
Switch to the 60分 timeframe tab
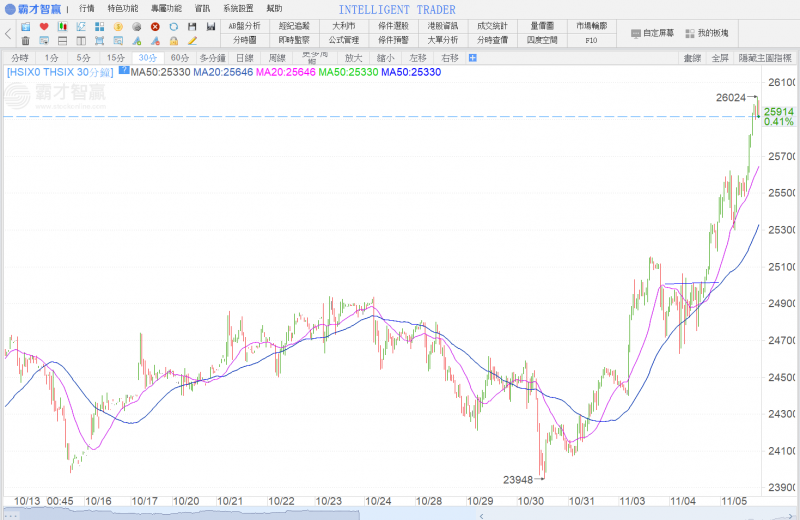[180, 58]
